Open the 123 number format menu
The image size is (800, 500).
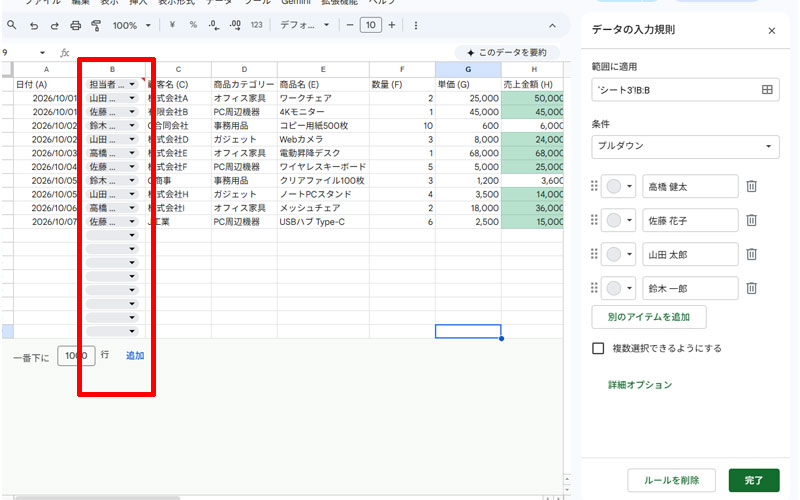click(x=257, y=24)
